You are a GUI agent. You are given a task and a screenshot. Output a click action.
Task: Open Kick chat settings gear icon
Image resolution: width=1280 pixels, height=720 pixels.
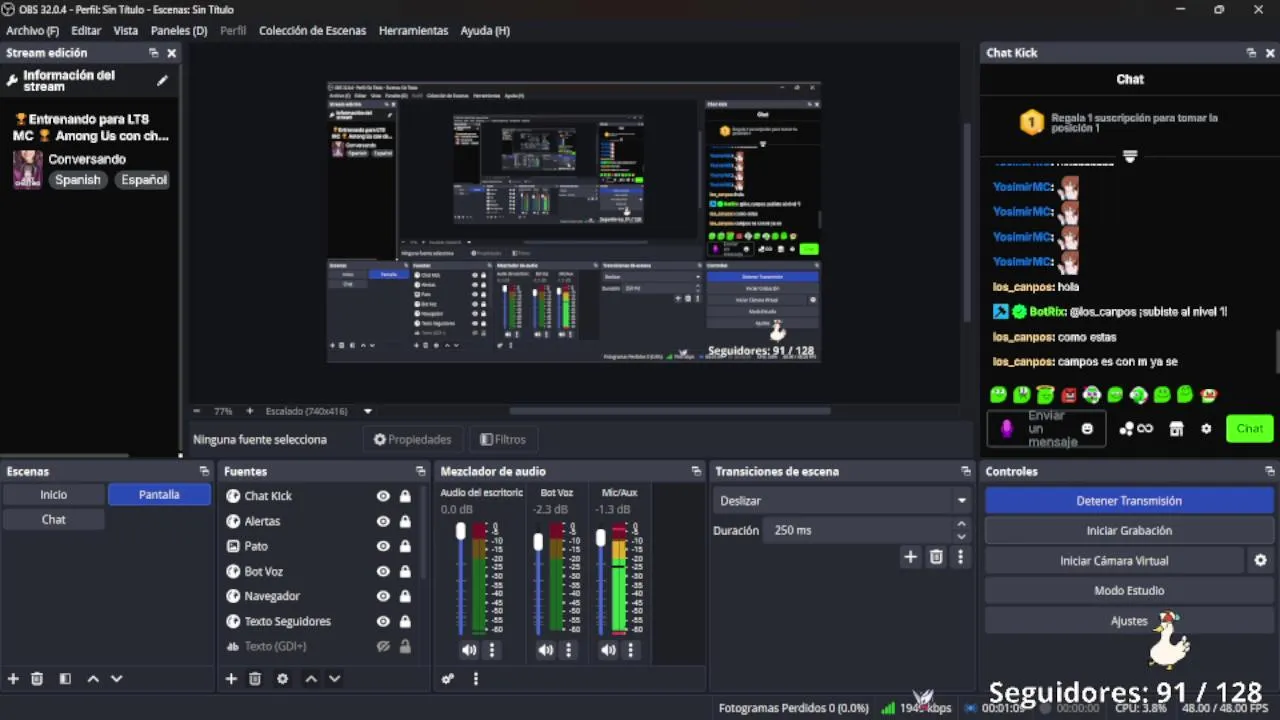pos(1206,429)
